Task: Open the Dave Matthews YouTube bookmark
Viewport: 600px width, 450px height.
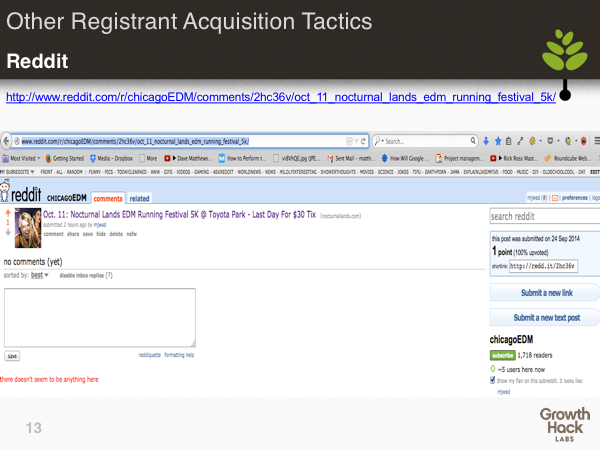Action: pyautogui.click(x=188, y=158)
